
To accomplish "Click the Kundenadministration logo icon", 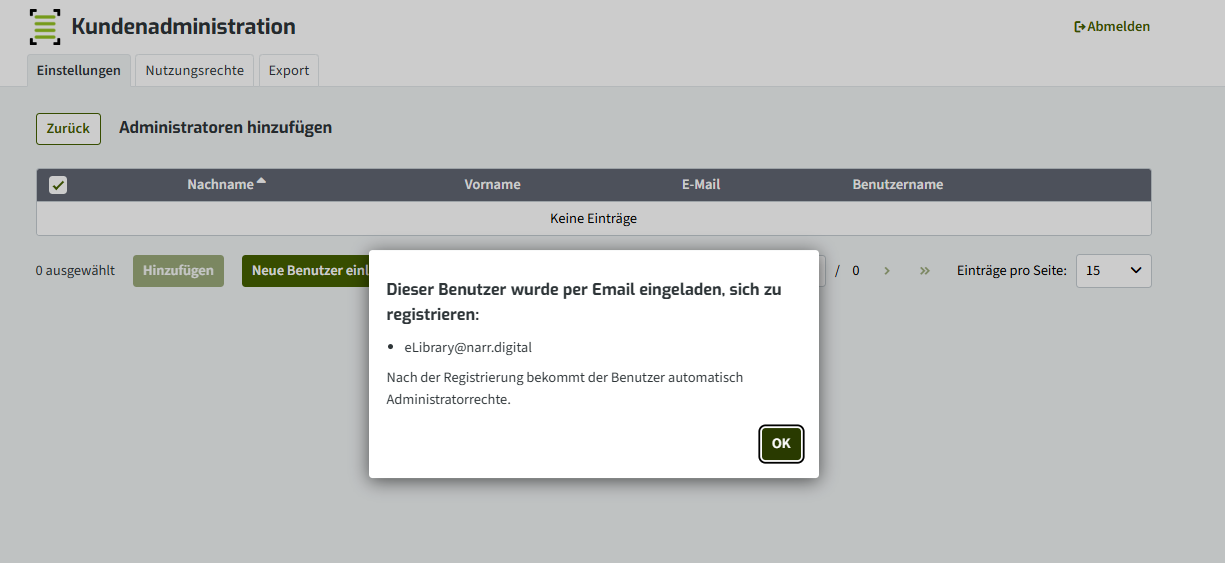I will click(45, 27).
